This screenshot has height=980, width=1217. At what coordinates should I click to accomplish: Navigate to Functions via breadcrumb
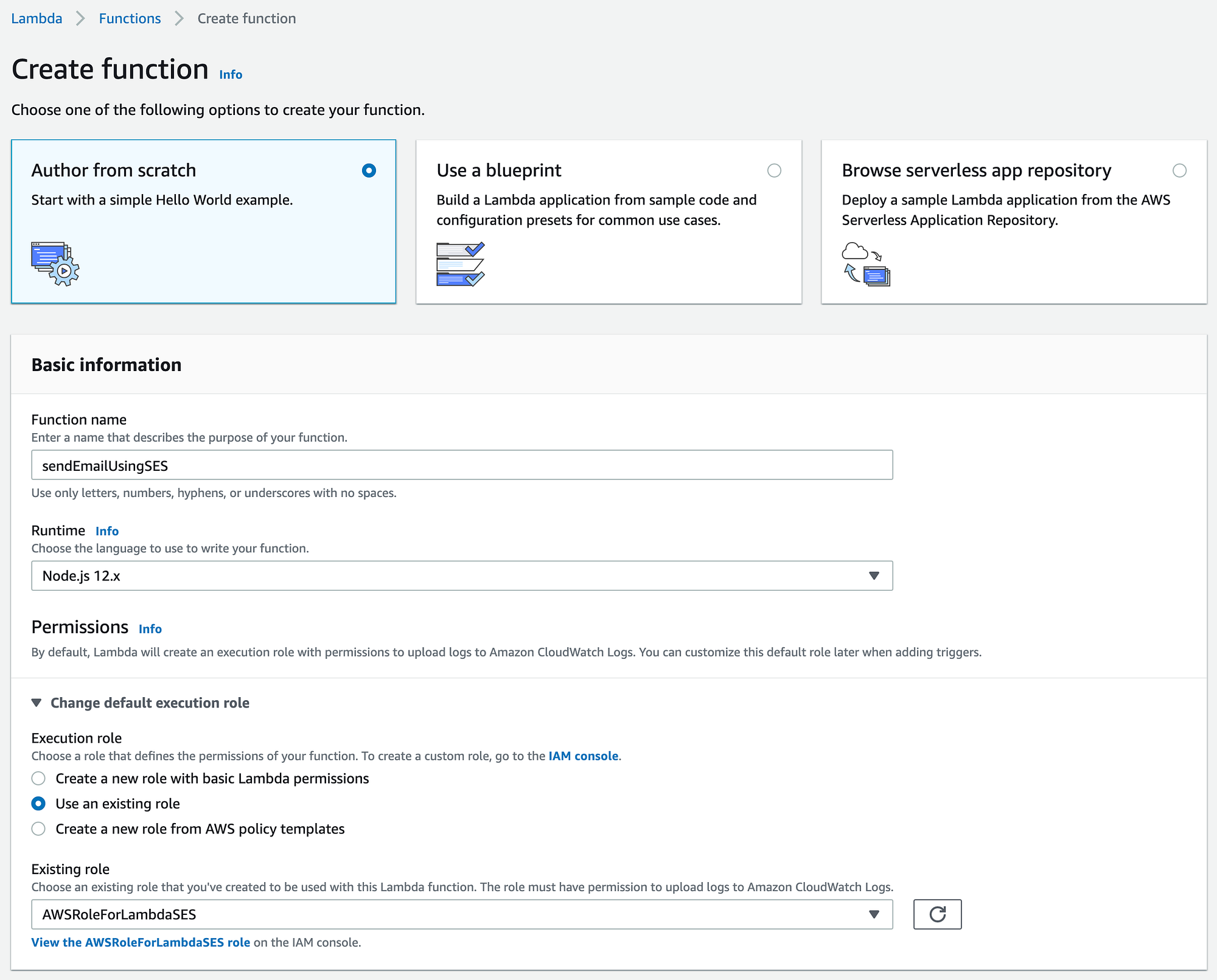(130, 18)
